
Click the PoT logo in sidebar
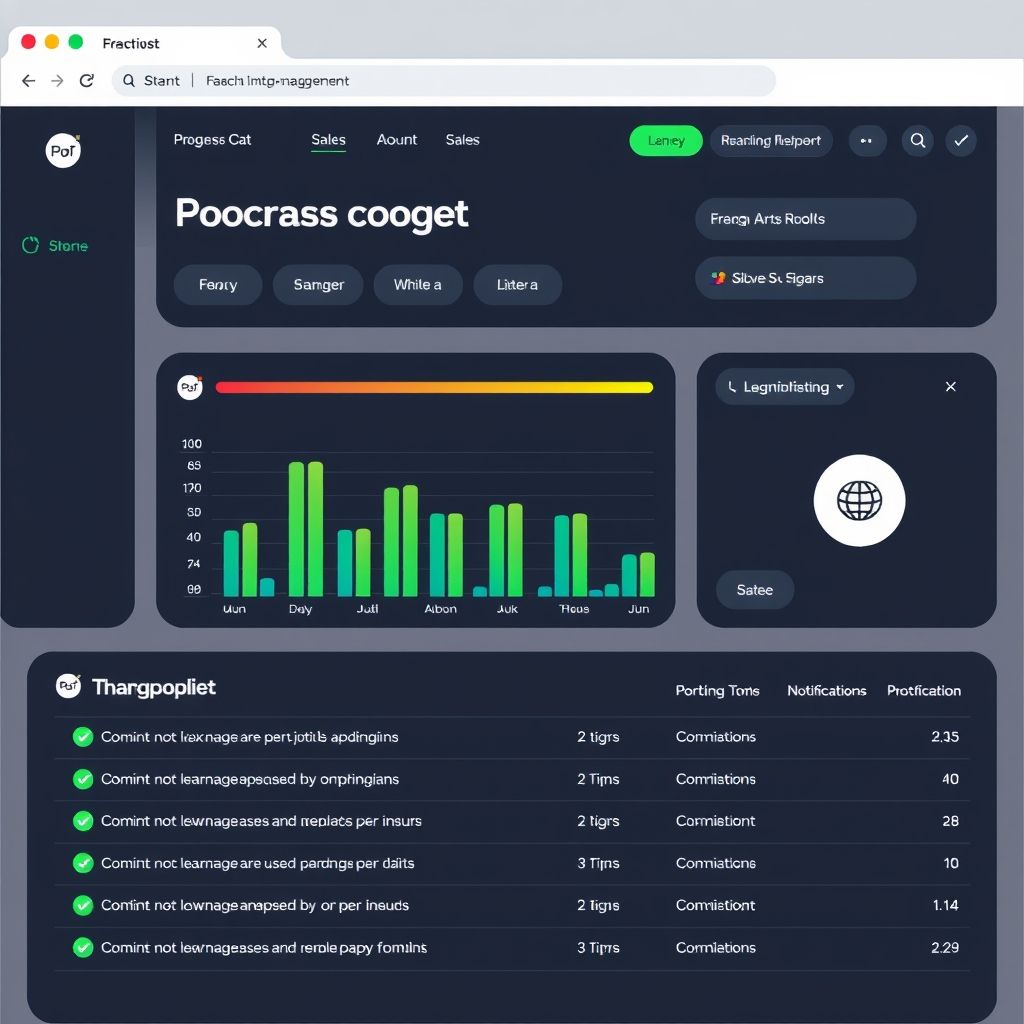(63, 150)
